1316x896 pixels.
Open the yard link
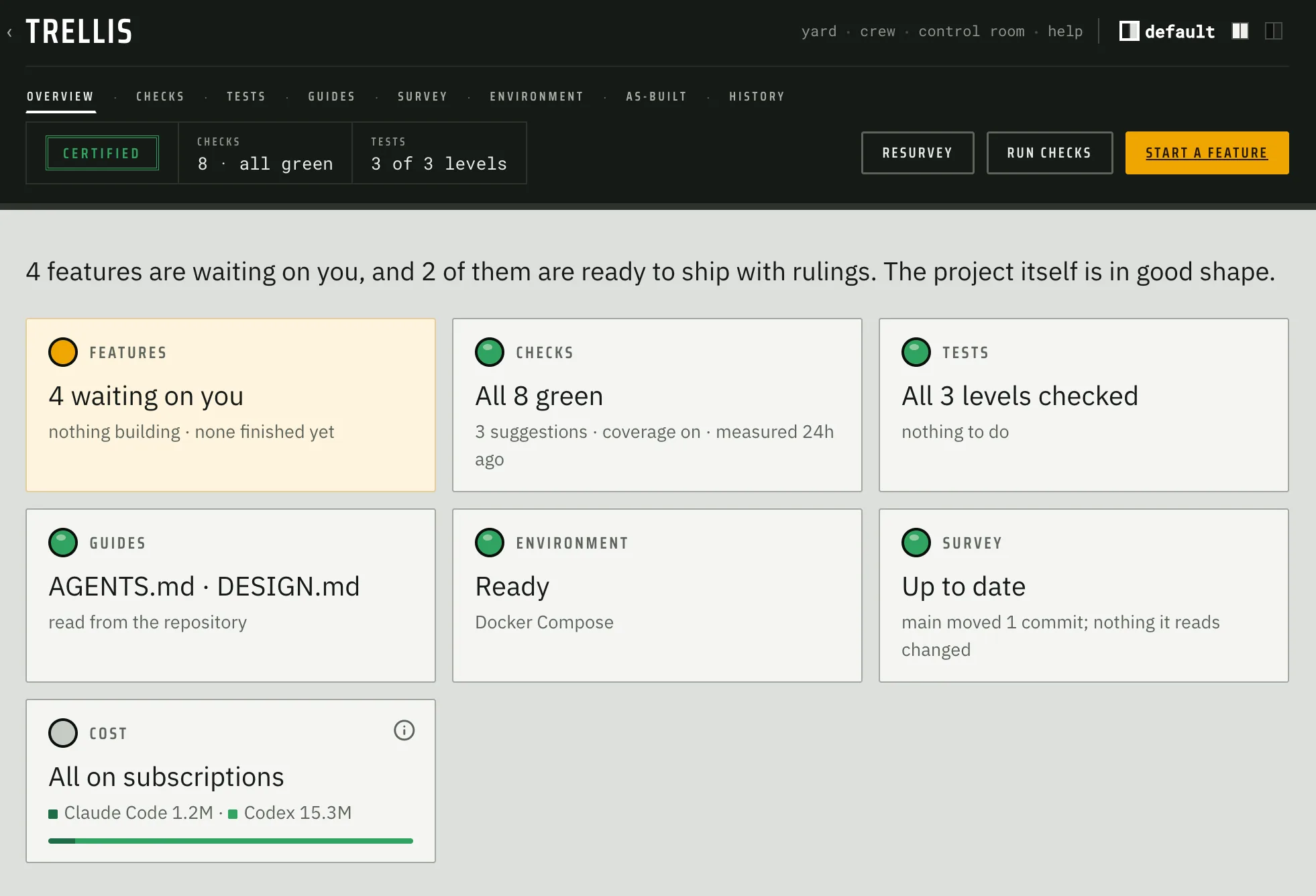pos(819,32)
